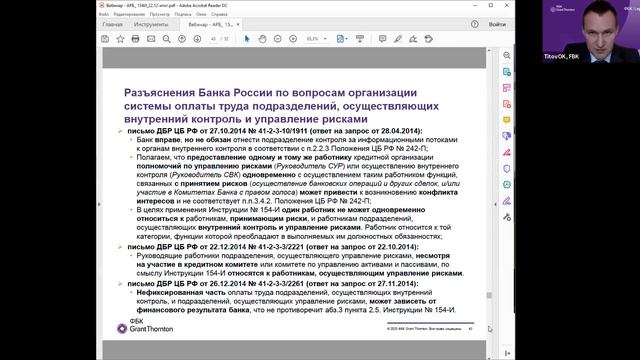Activate the Selection arrow tool
This screenshot has width=640, height=360.
click(247, 39)
